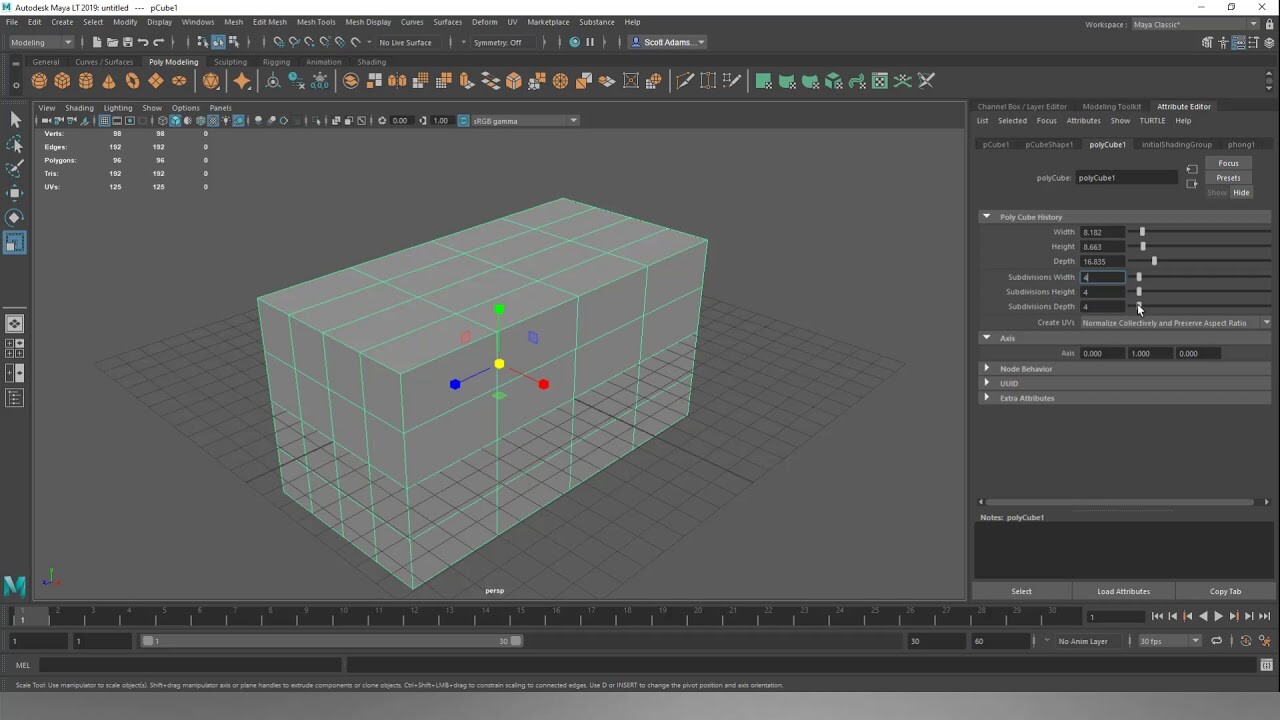The height and width of the screenshot is (720, 1280).
Task: Create a polygon cube from the shelf
Action: [x=62, y=80]
